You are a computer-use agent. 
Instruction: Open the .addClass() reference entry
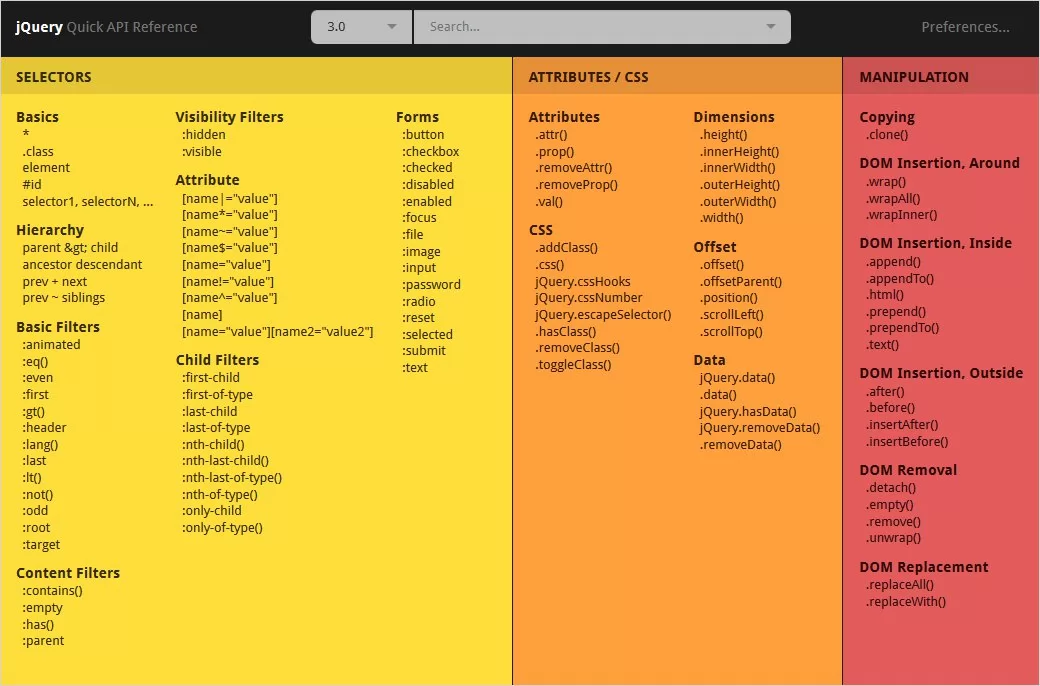pos(566,248)
